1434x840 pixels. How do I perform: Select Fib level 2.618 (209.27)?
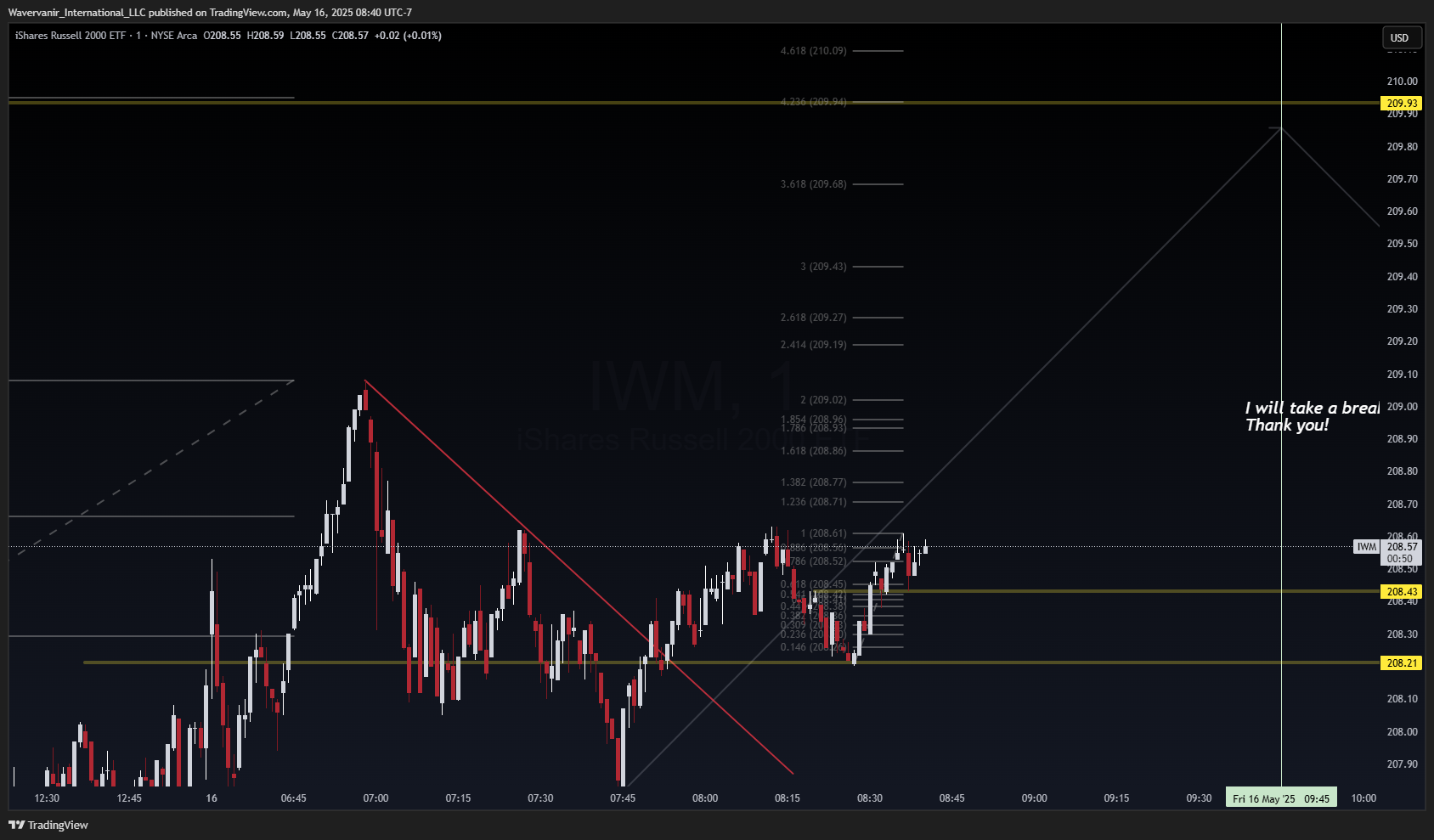813,318
